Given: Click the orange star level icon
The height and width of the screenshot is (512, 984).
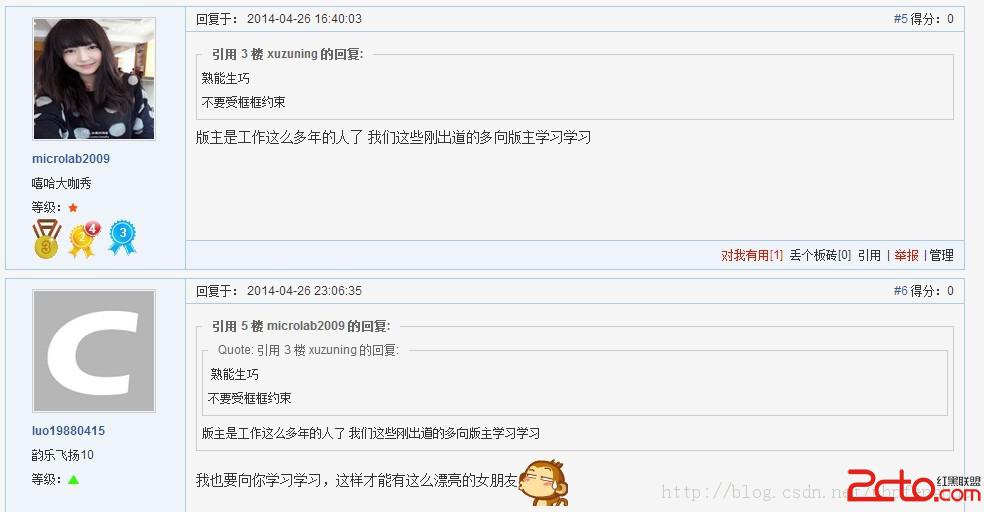Looking at the screenshot, I should tap(73, 208).
